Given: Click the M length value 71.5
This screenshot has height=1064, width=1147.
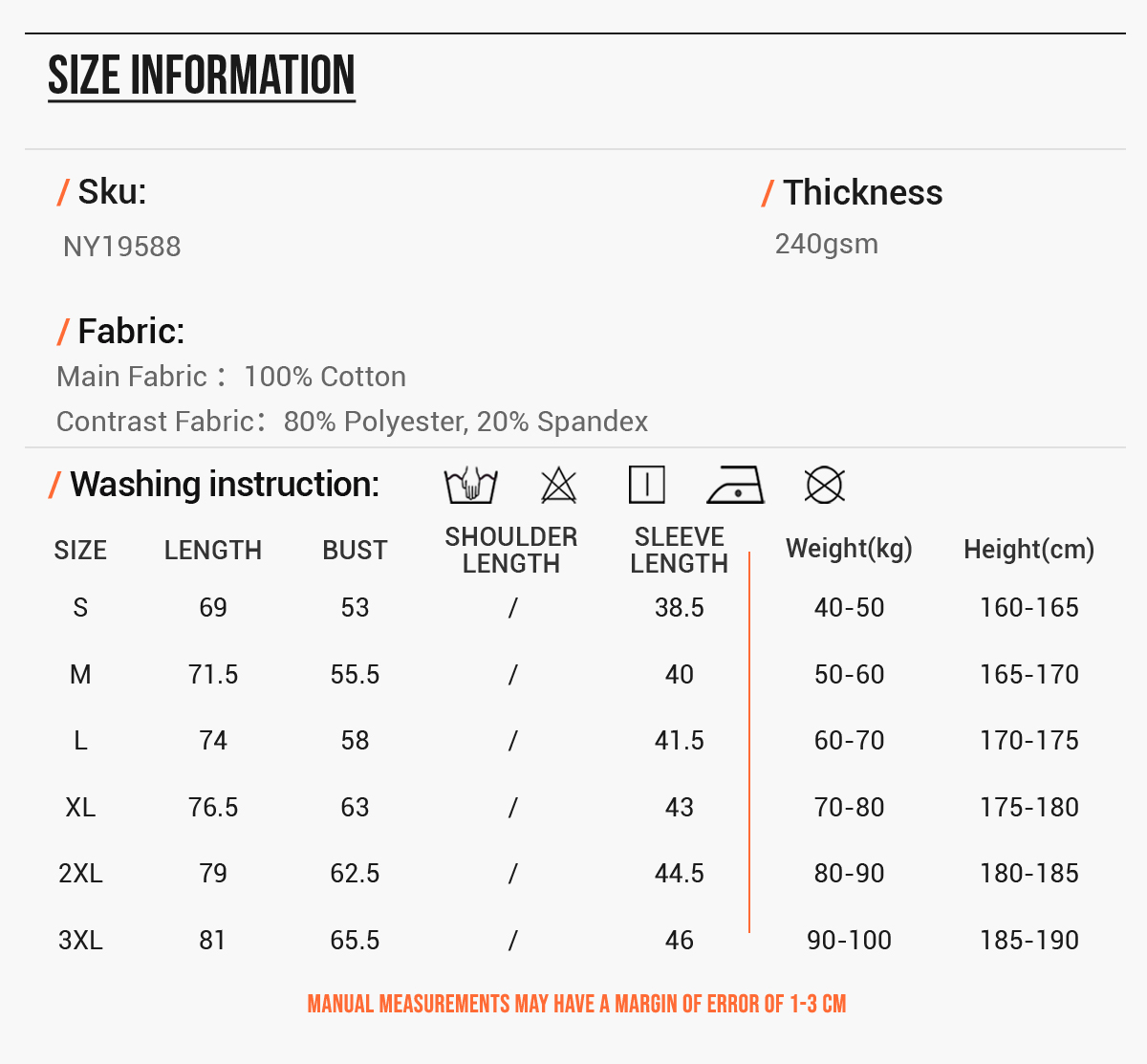Looking at the screenshot, I should (x=213, y=675).
